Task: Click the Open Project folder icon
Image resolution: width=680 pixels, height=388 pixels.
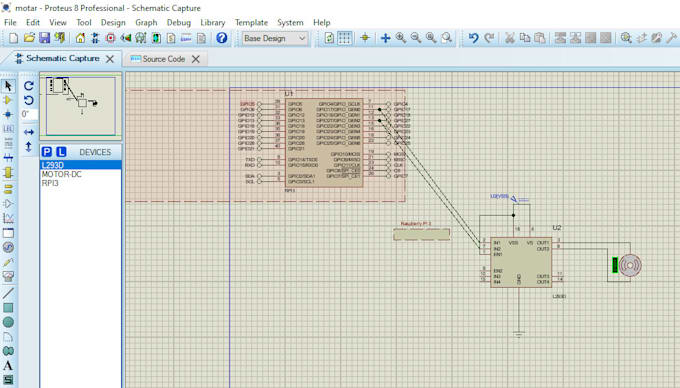Action: point(29,38)
